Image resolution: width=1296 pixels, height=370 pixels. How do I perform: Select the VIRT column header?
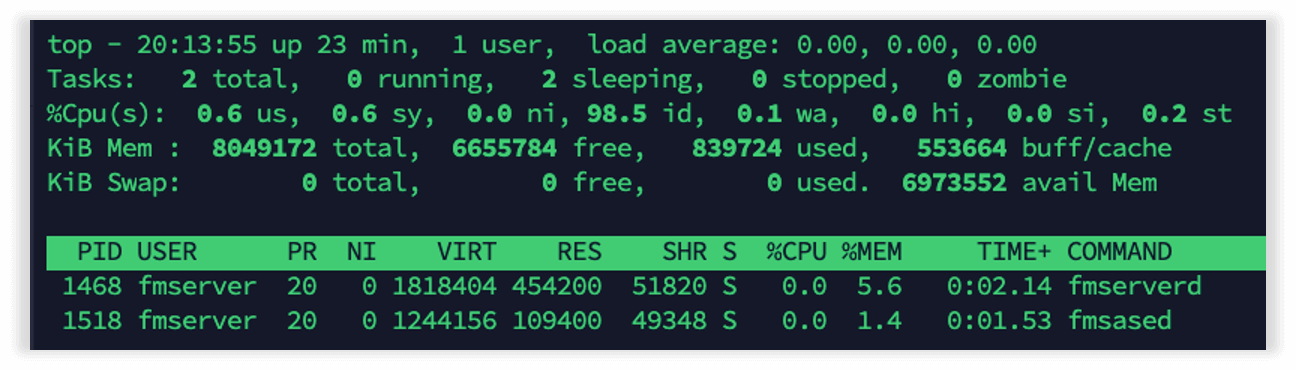click(466, 252)
